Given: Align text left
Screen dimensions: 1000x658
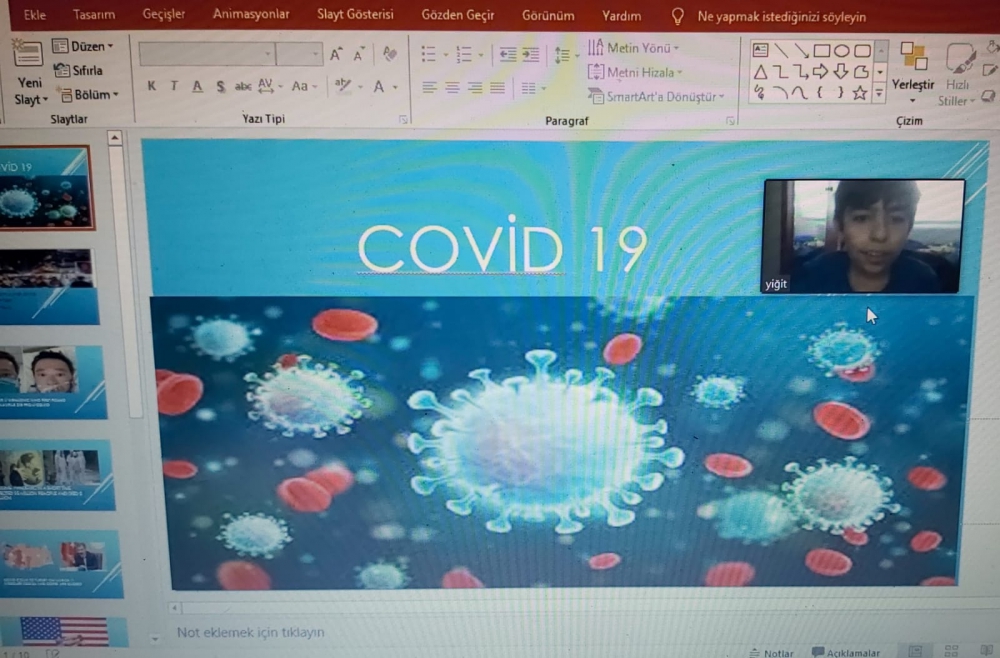Looking at the screenshot, I should click(x=430, y=87).
